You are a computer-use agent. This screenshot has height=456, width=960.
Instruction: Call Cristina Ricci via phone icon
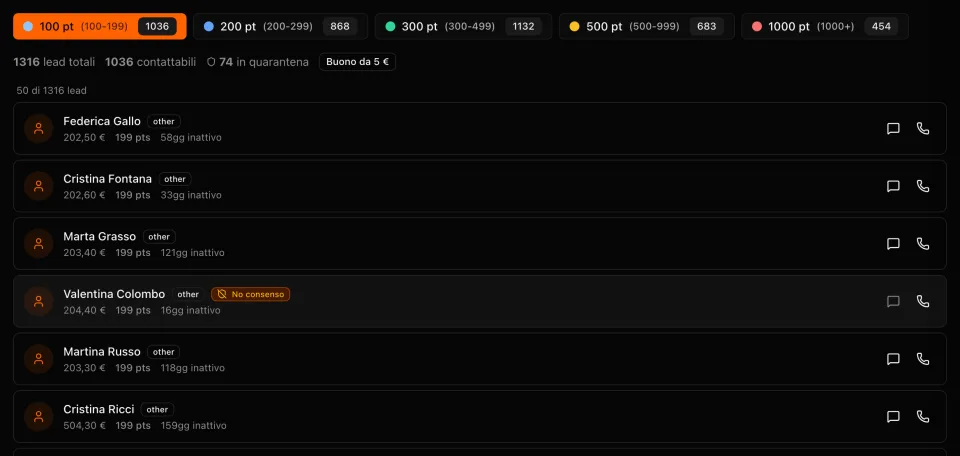pyautogui.click(x=923, y=416)
